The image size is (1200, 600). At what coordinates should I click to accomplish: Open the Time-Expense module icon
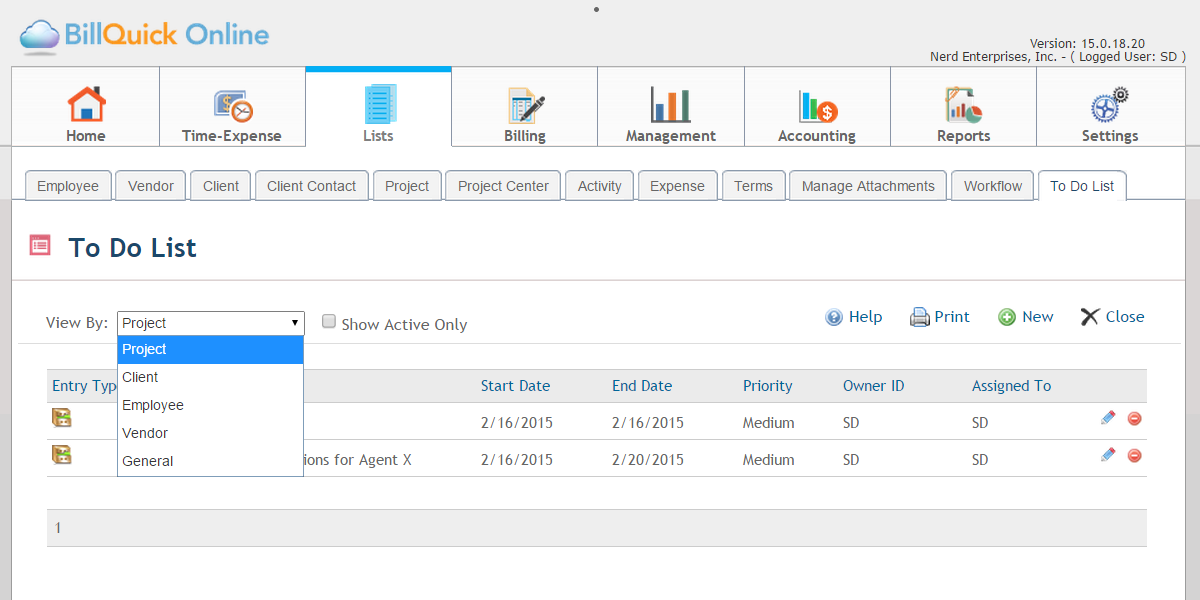[233, 105]
